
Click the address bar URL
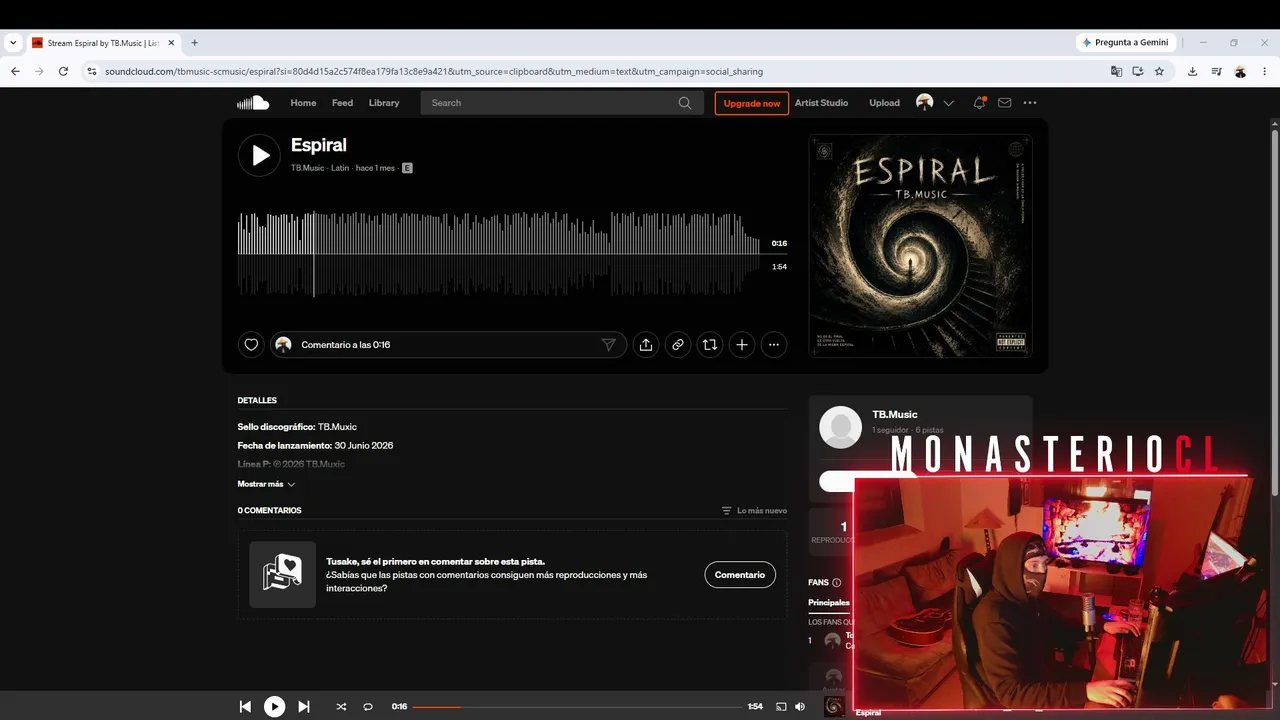point(434,72)
